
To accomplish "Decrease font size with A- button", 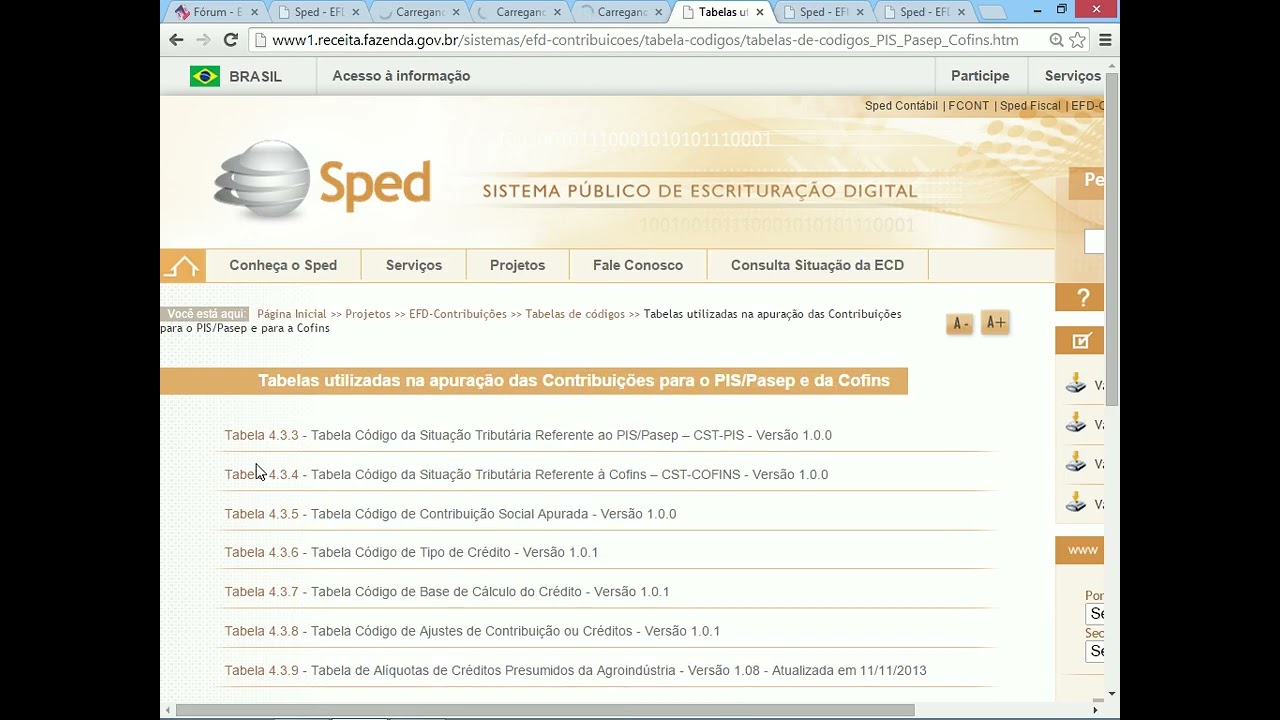I will point(960,323).
